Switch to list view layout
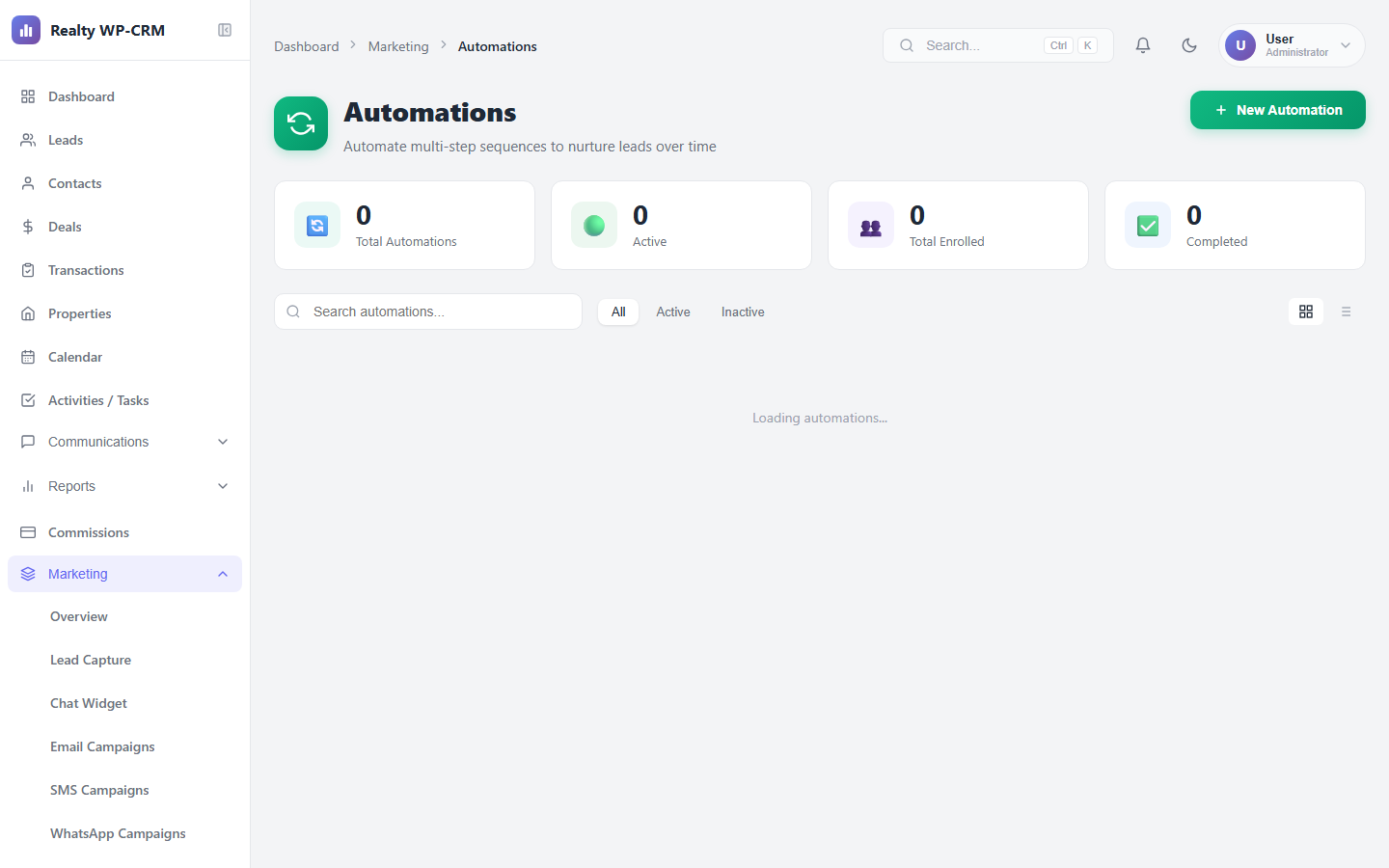 coord(1347,312)
